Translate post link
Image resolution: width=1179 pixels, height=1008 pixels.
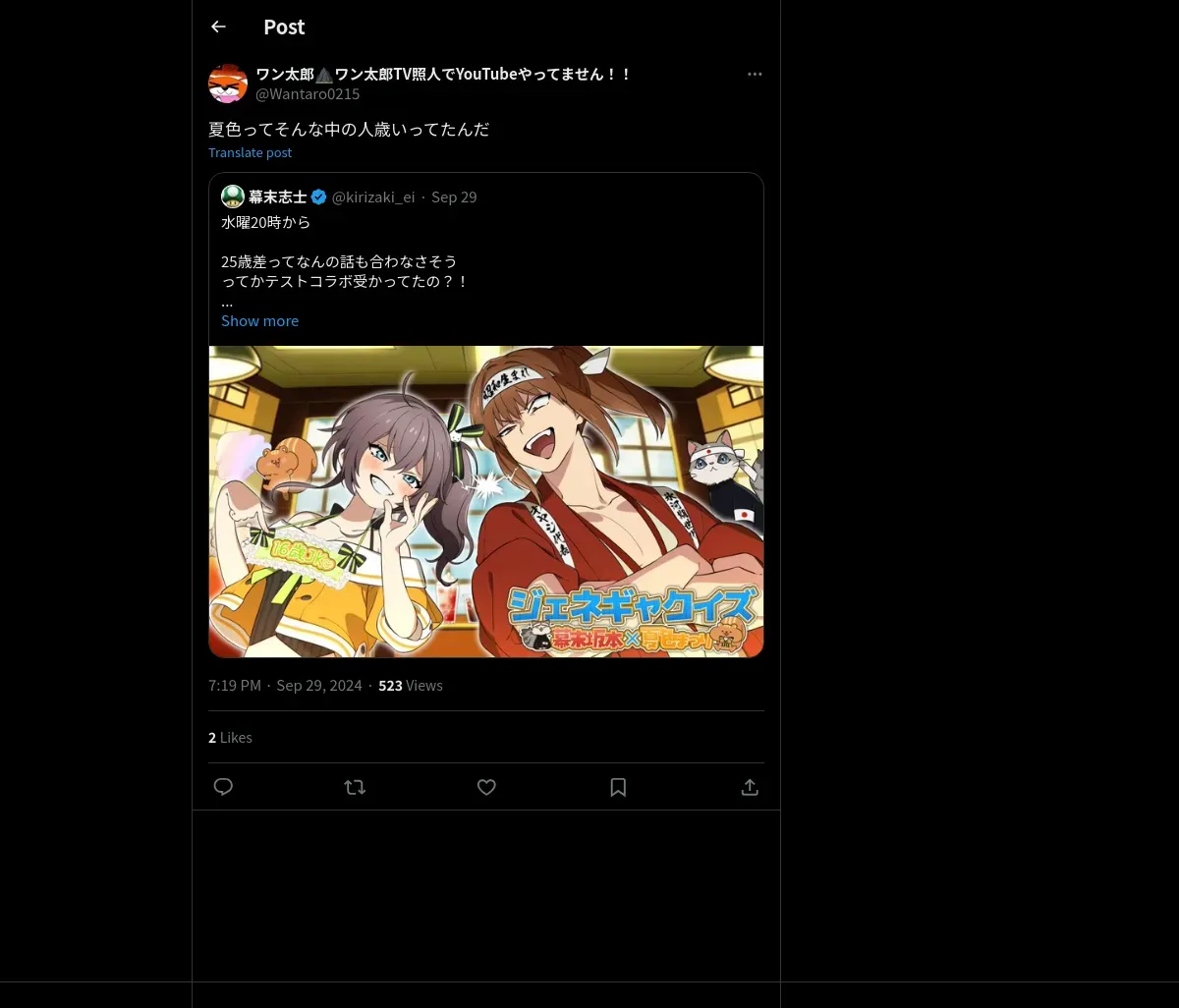250,152
